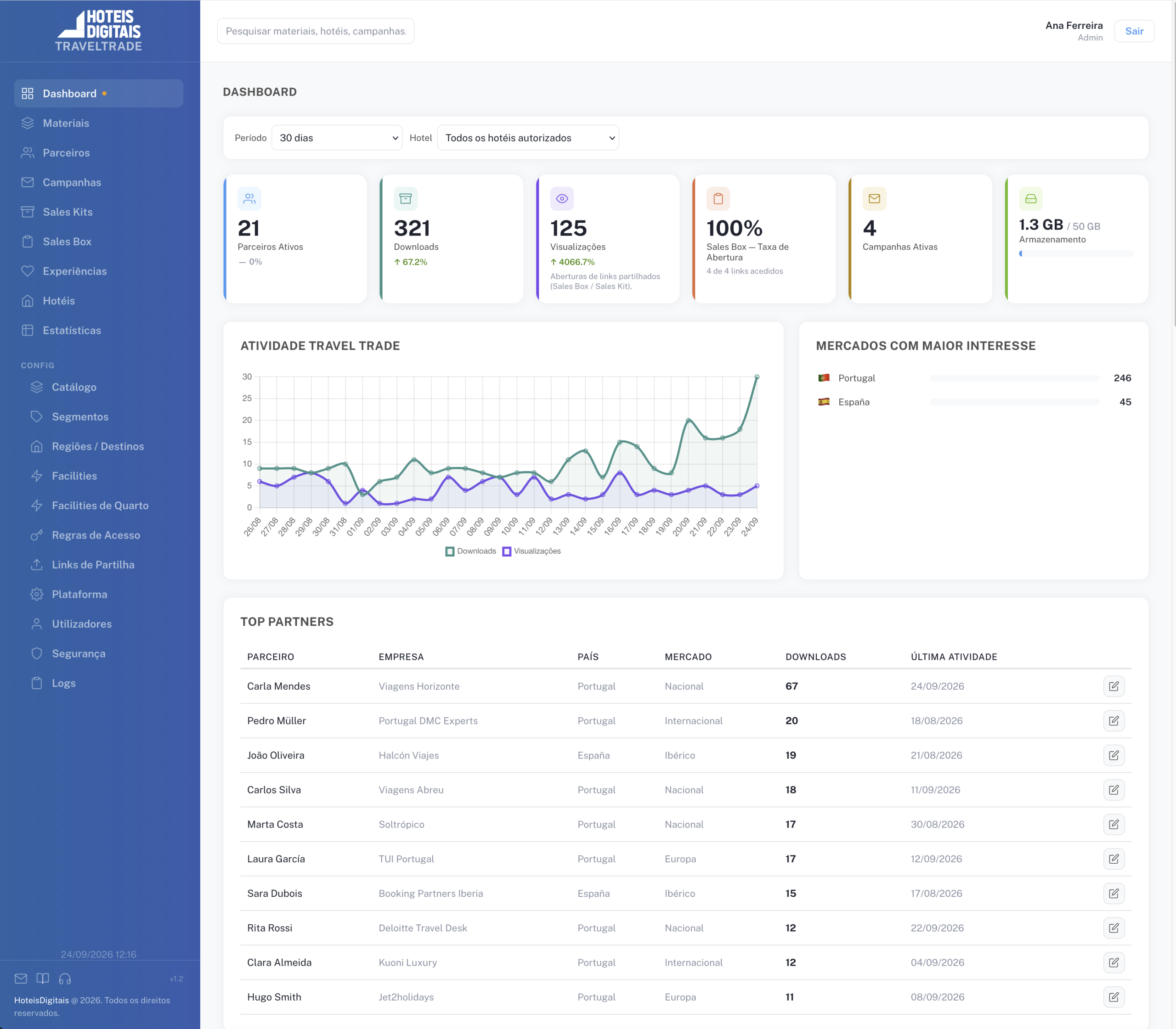
Task: Focus the Pesquisar materiais search field
Action: tap(316, 31)
